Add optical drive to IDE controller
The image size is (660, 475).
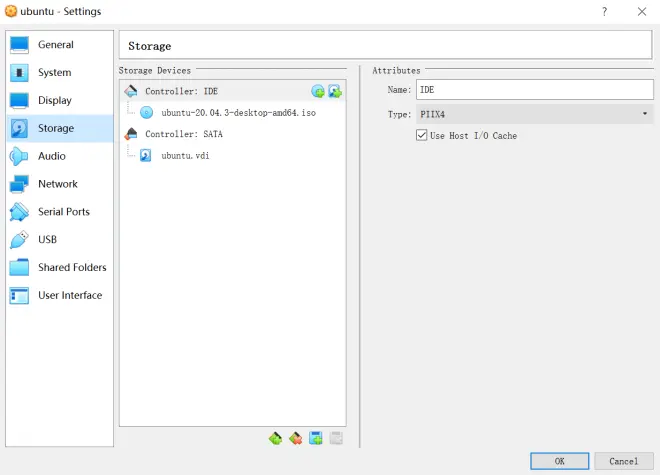tap(318, 91)
